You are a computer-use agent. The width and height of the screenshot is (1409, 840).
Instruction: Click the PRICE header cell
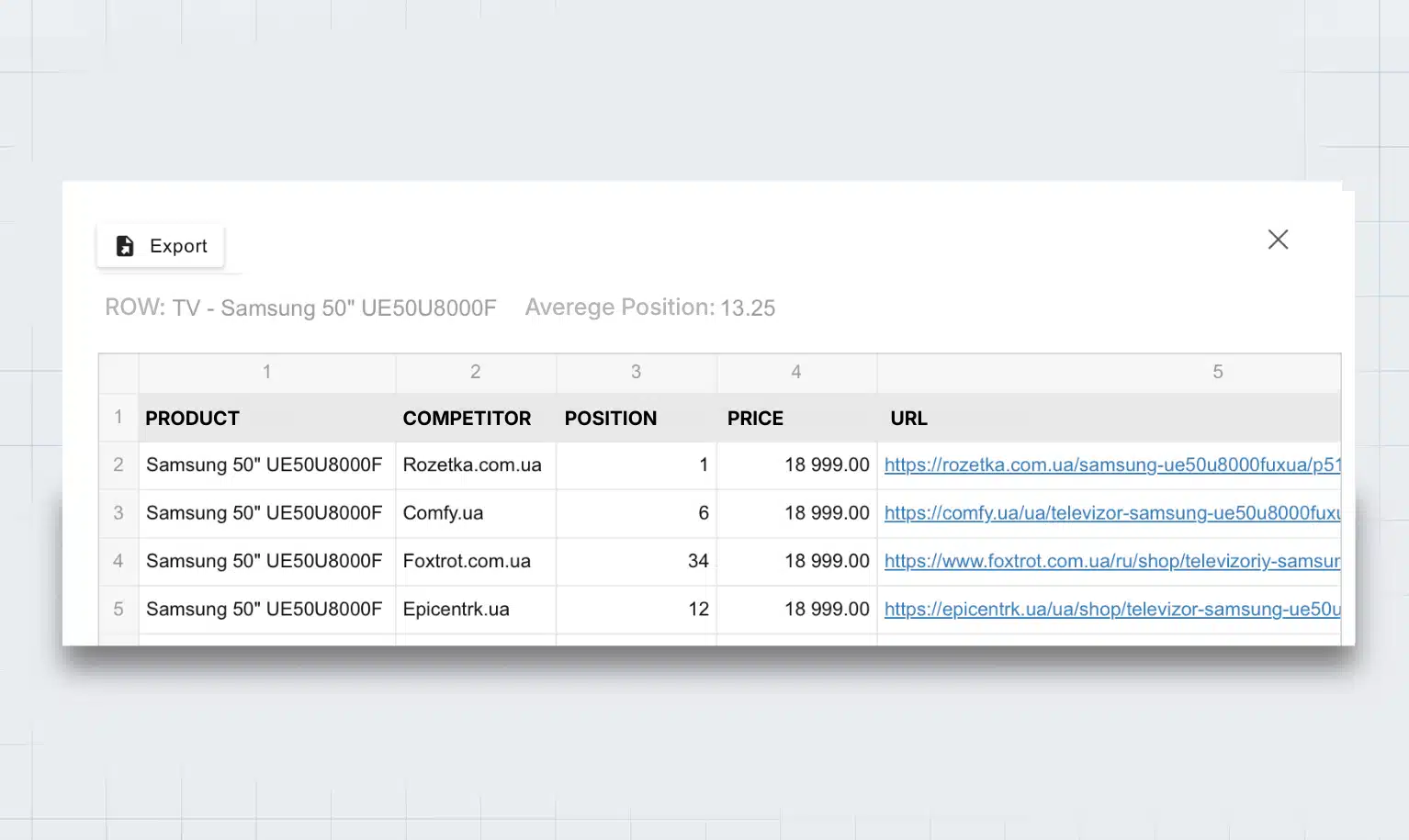pyautogui.click(x=755, y=419)
